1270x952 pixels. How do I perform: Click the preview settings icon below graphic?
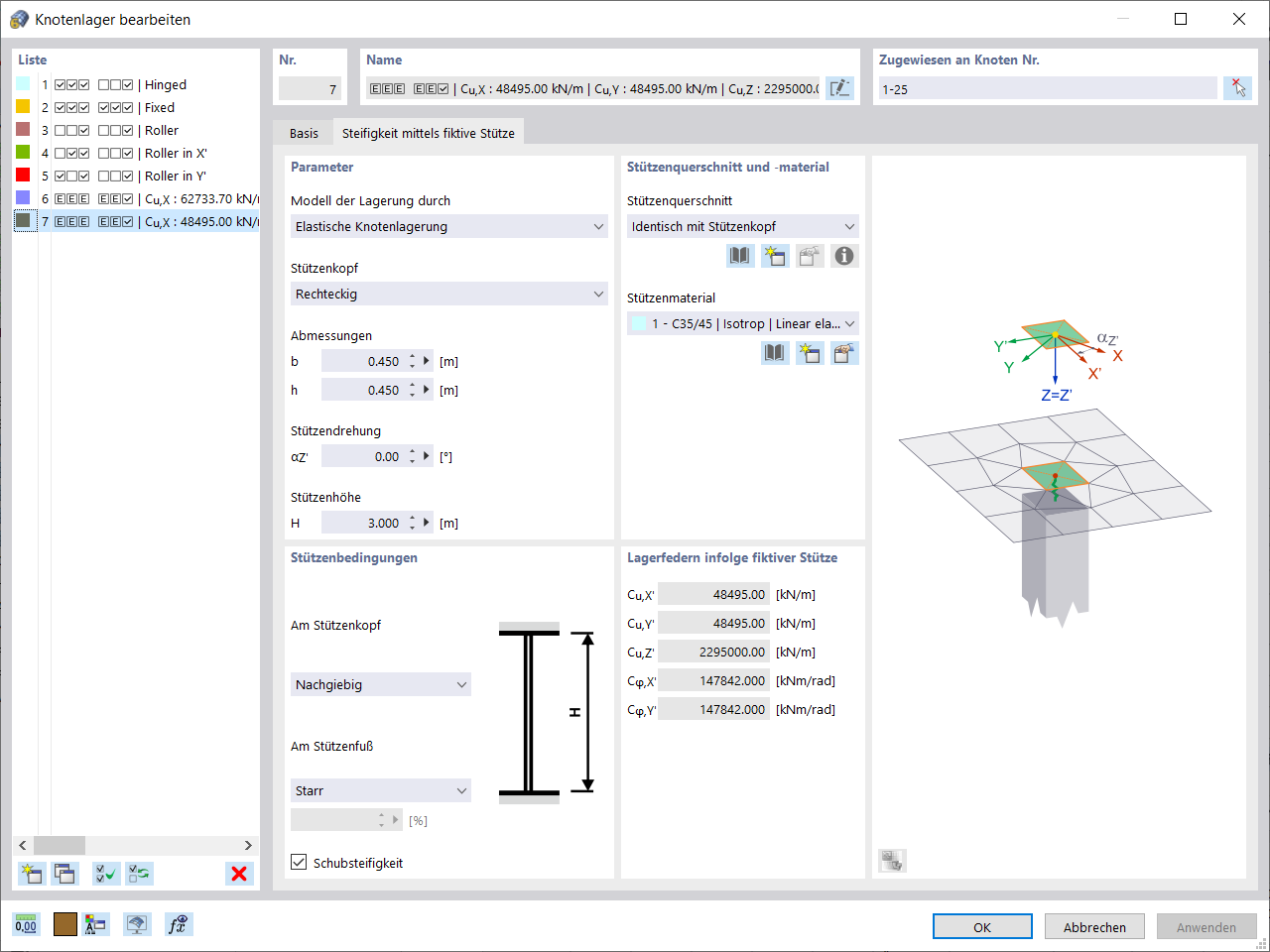[x=892, y=861]
